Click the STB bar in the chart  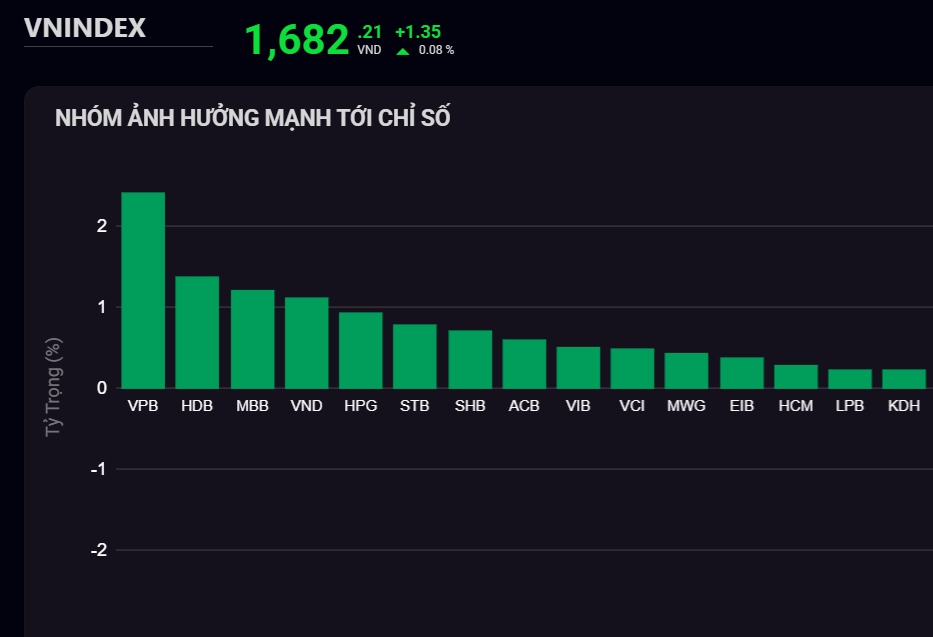tap(415, 356)
